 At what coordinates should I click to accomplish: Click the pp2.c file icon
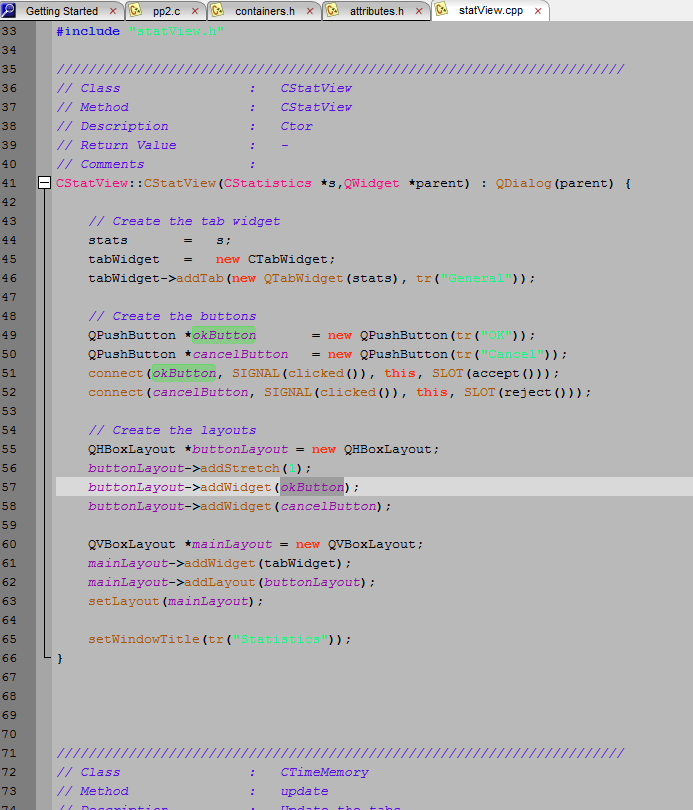[x=135, y=11]
